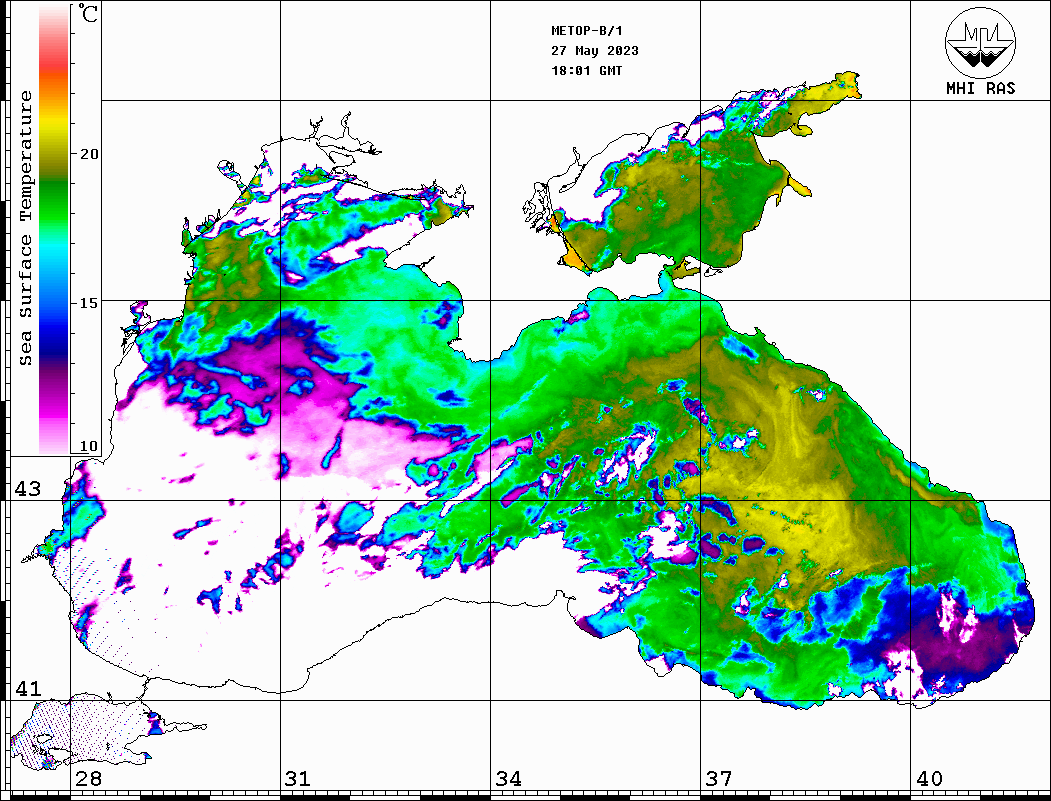Screen dimensions: 1051x801
Task: Click the 'MHI RAS' label text
Action: (x=980, y=88)
